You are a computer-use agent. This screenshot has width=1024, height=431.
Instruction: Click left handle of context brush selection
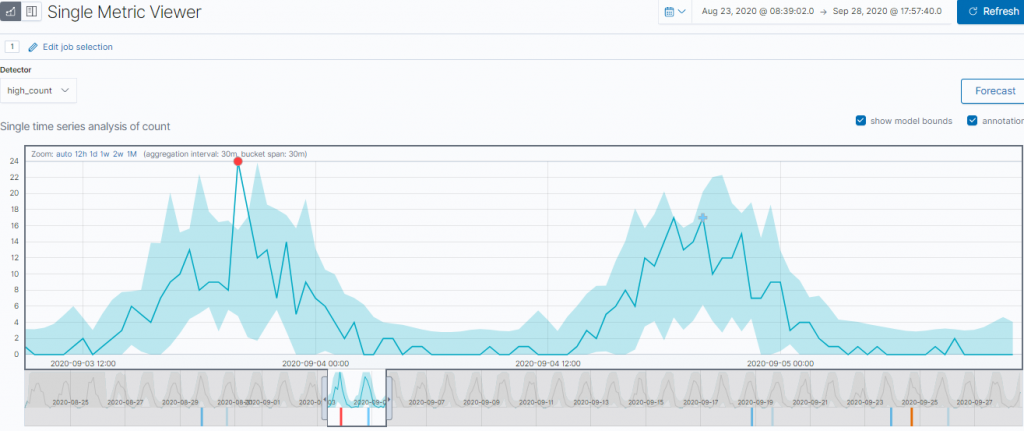pos(325,400)
